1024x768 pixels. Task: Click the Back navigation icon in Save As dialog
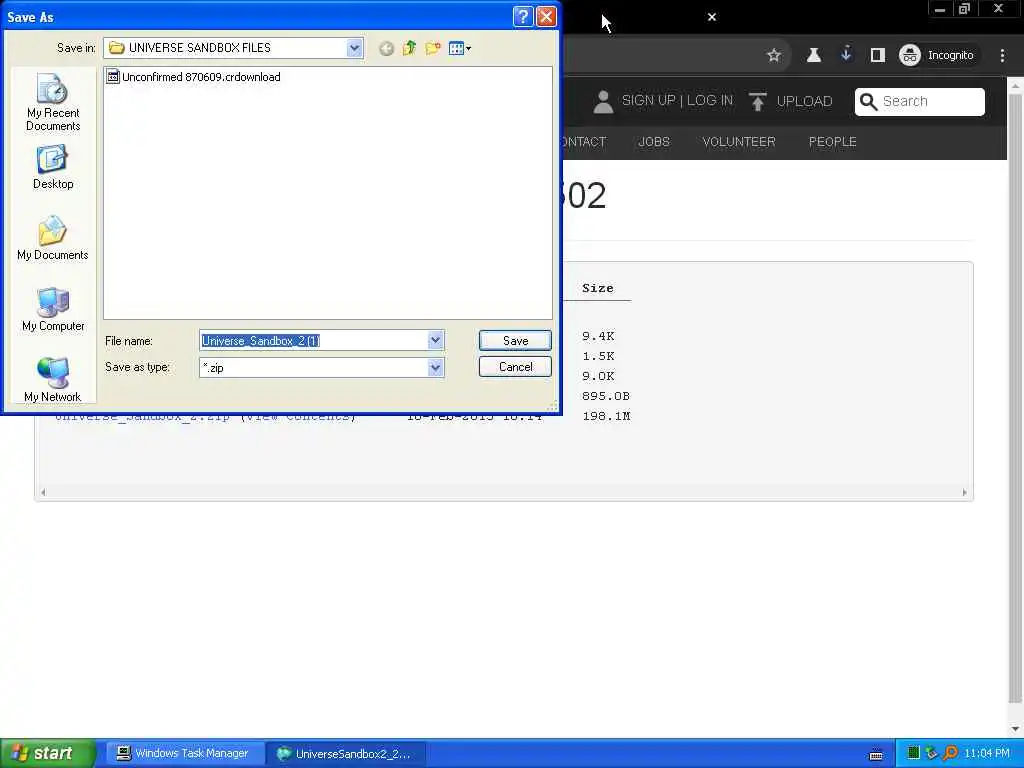[x=387, y=48]
